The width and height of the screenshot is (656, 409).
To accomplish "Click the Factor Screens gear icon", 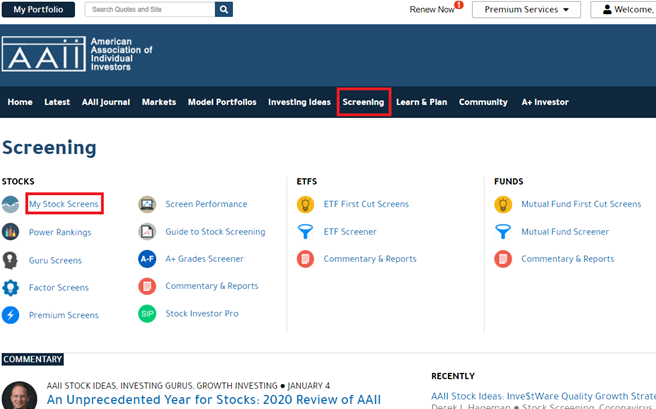I will click(10, 288).
